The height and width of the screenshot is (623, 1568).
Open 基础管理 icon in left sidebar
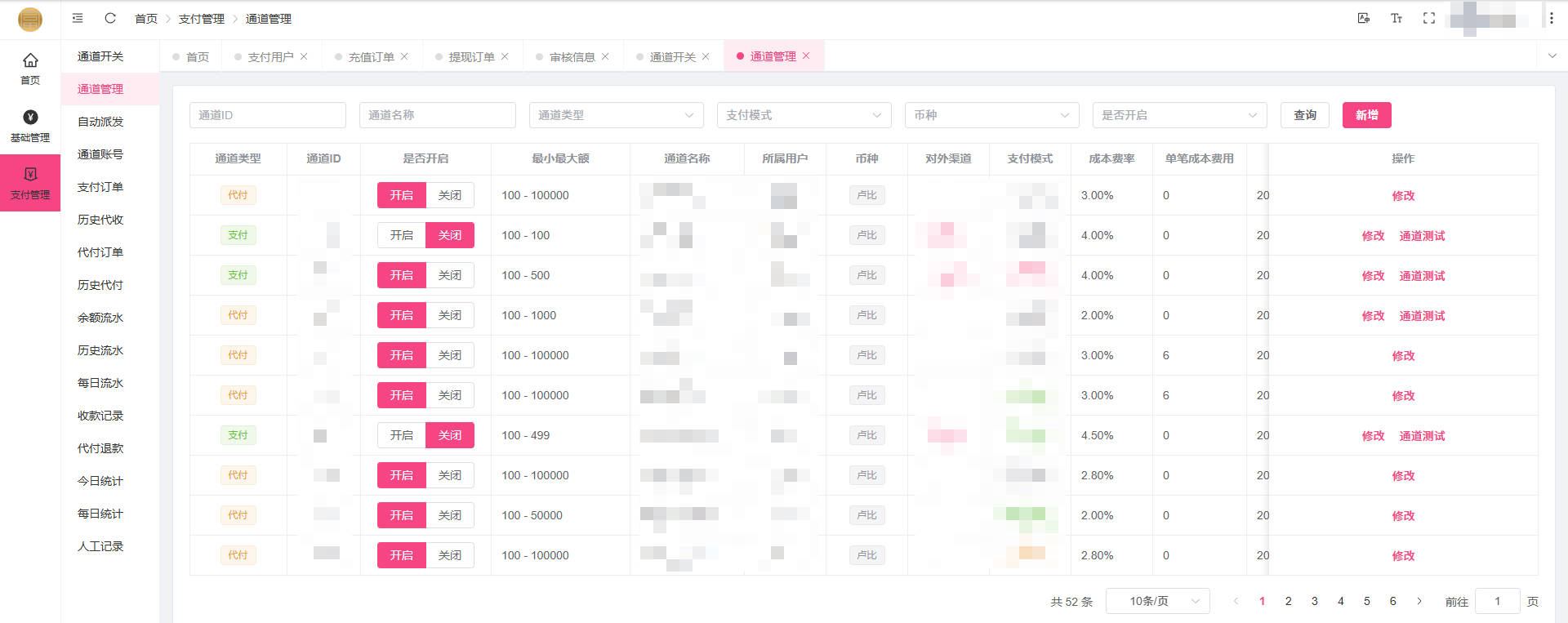[30, 126]
